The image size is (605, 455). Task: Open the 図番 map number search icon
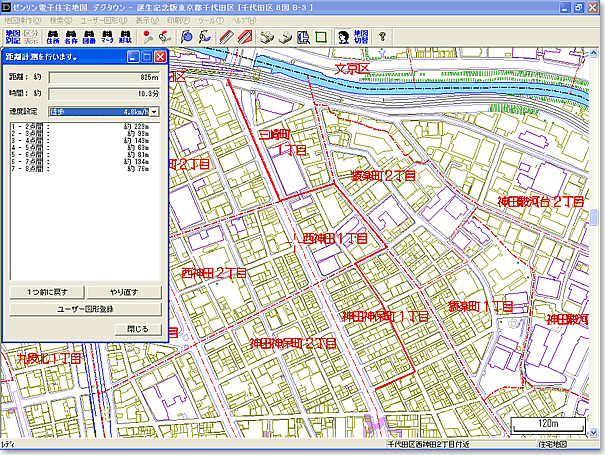click(x=89, y=37)
